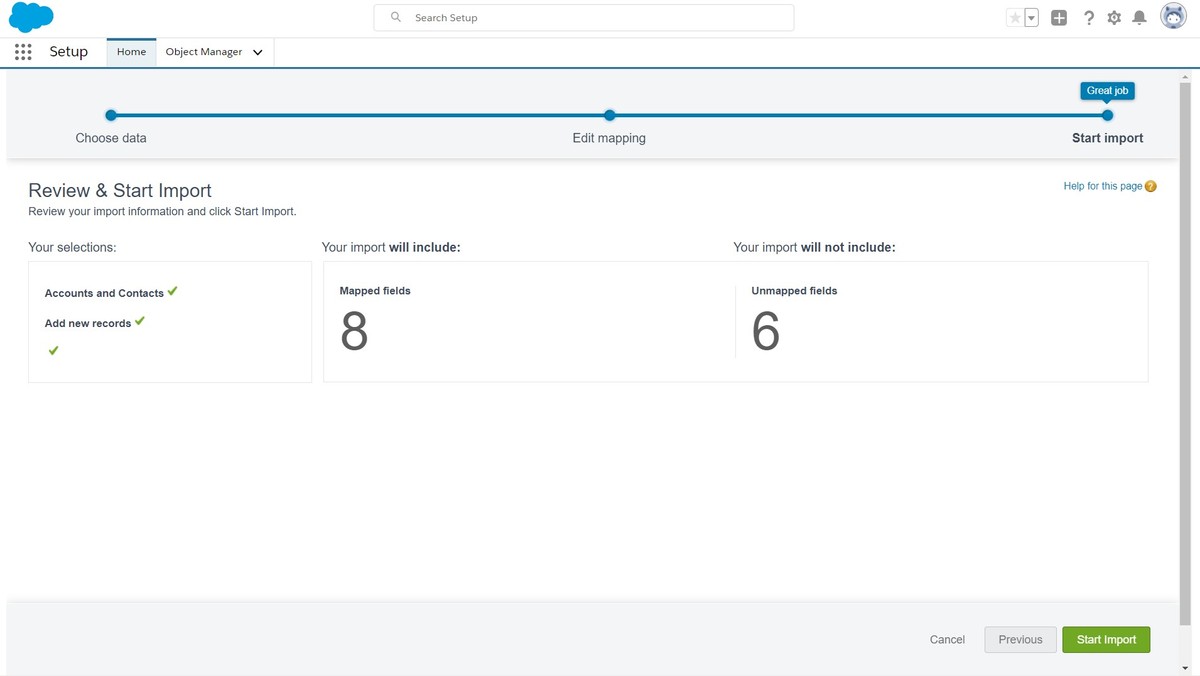Open the favorites list dropdown arrow

pyautogui.click(x=1030, y=17)
